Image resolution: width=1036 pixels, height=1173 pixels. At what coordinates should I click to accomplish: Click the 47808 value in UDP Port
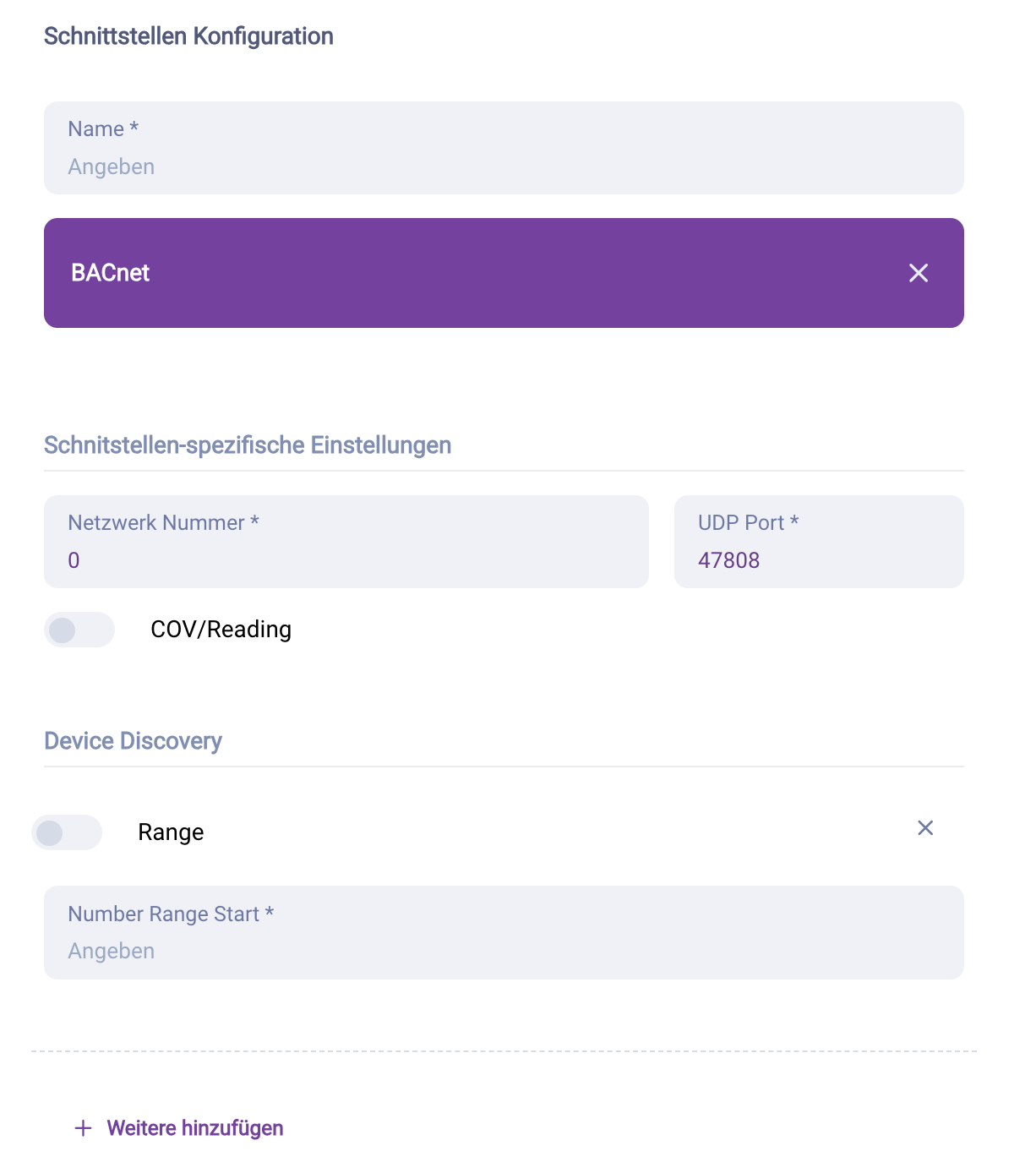coord(728,560)
